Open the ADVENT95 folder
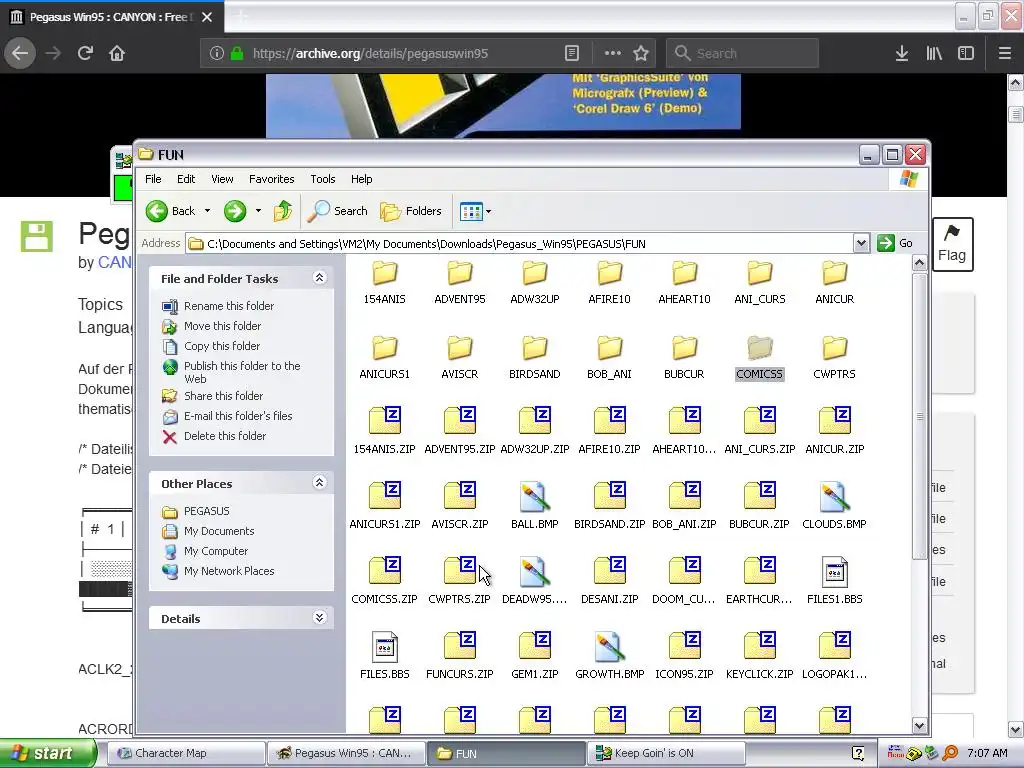 [459, 282]
